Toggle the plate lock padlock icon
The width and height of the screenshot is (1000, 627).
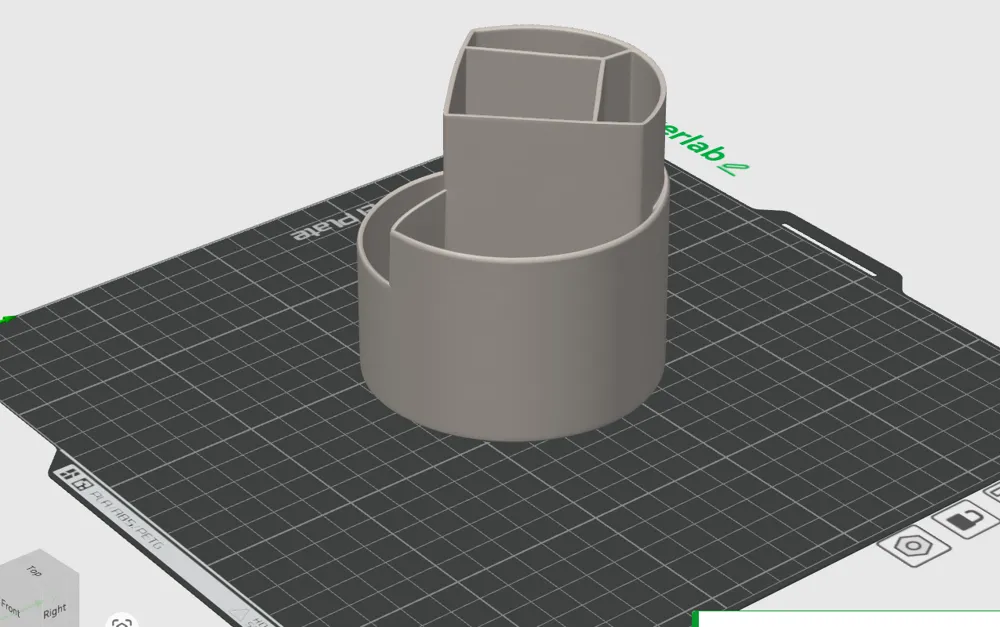pyautogui.click(x=967, y=517)
